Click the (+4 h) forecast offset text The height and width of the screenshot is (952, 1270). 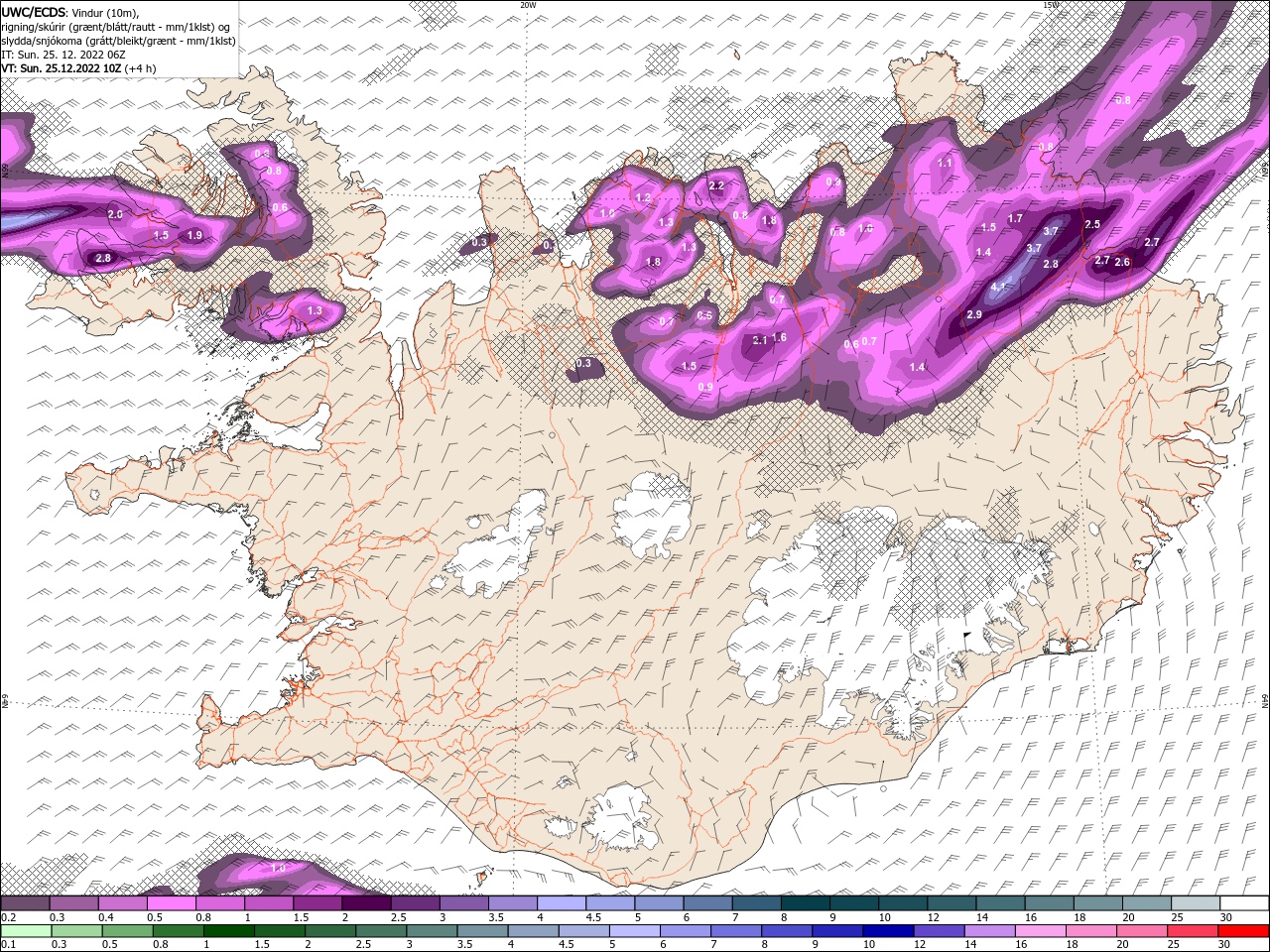click(x=141, y=68)
